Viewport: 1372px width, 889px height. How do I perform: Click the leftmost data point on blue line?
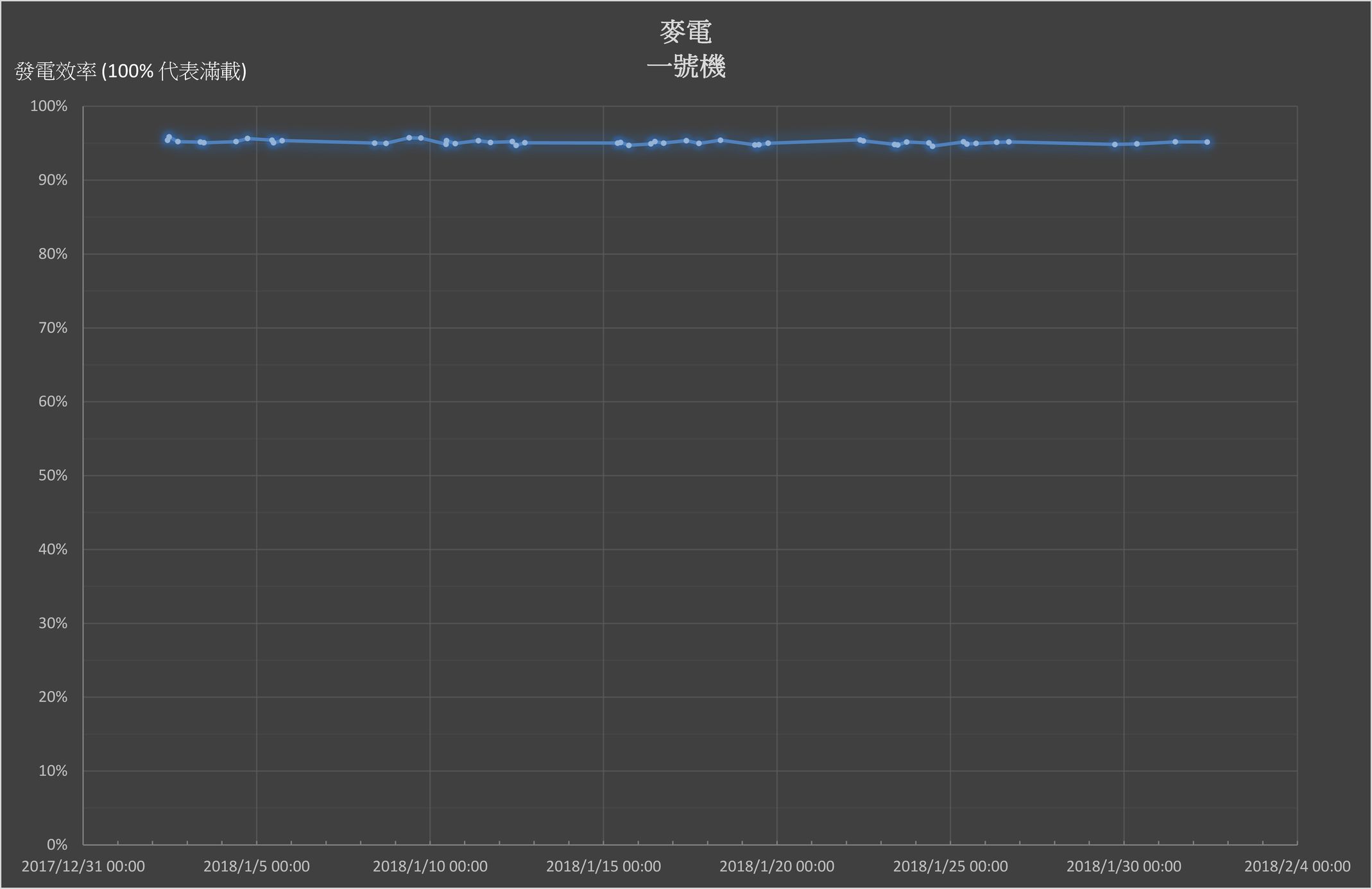(167, 140)
